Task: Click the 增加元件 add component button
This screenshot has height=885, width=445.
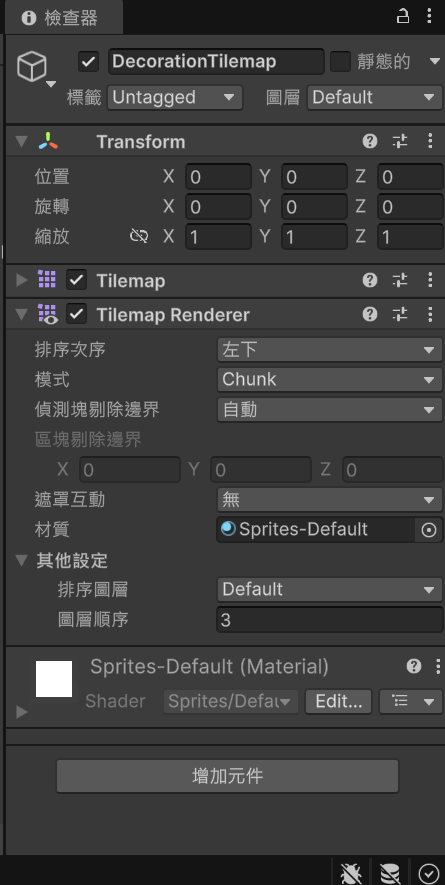Action: pyautogui.click(x=228, y=776)
